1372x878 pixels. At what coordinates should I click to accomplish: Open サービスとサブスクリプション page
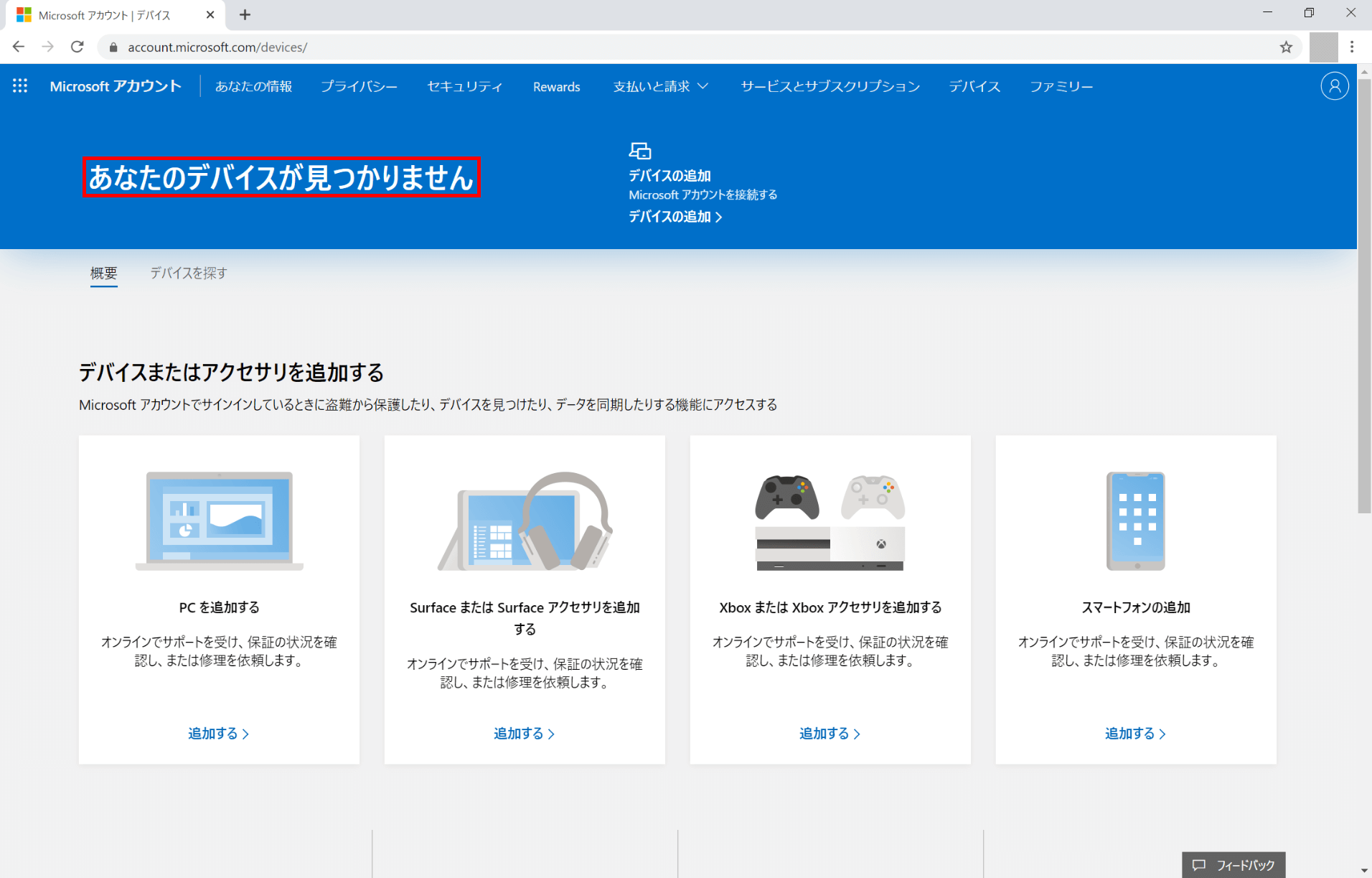coord(830,86)
